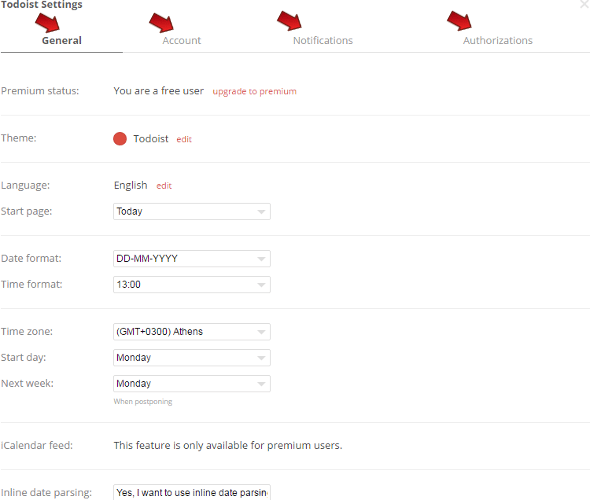Image resolution: width=590 pixels, height=500 pixels.
Task: Click the 'Premium status:' label
Action: pos(40,91)
